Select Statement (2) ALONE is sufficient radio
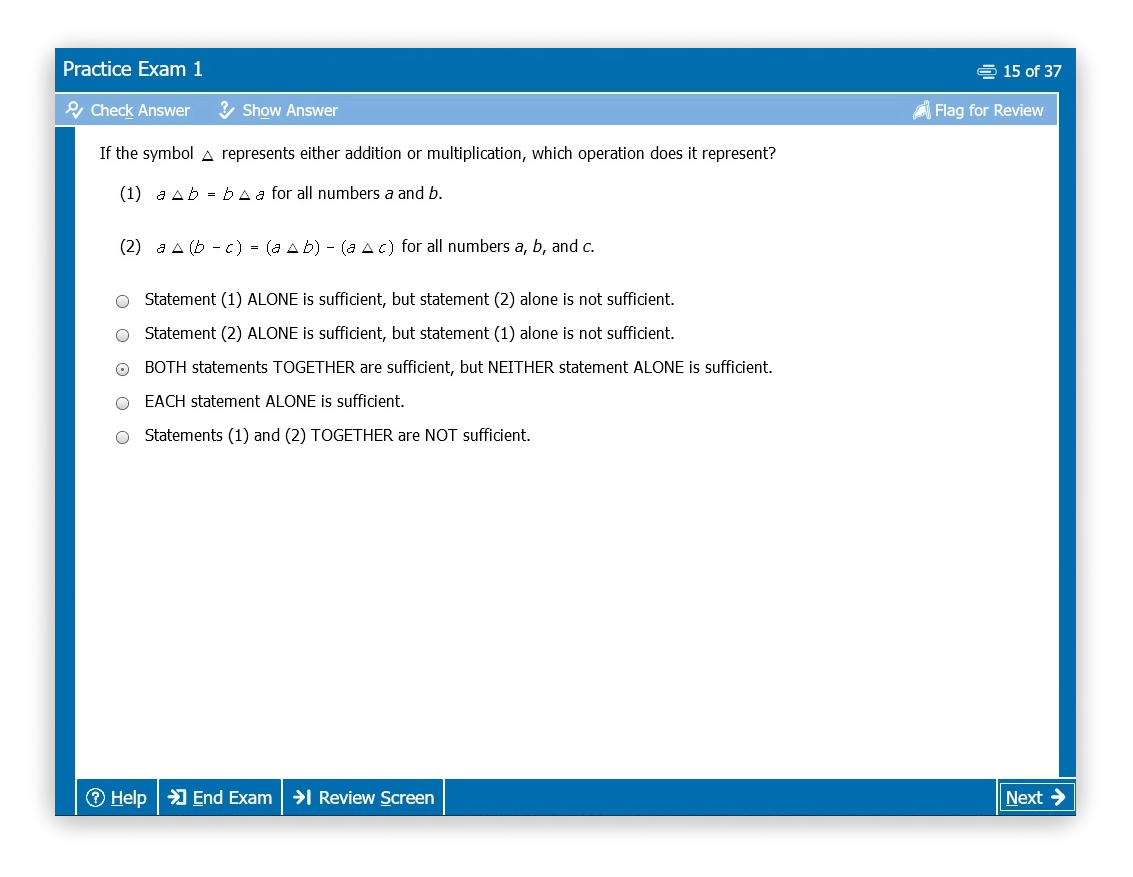The height and width of the screenshot is (877, 1133). 123,335
